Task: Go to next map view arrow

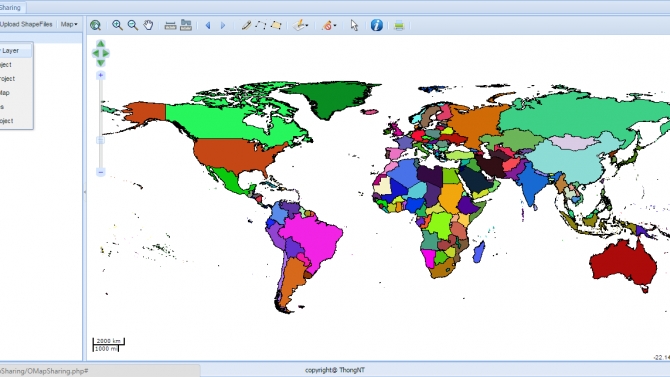Action: (x=223, y=26)
